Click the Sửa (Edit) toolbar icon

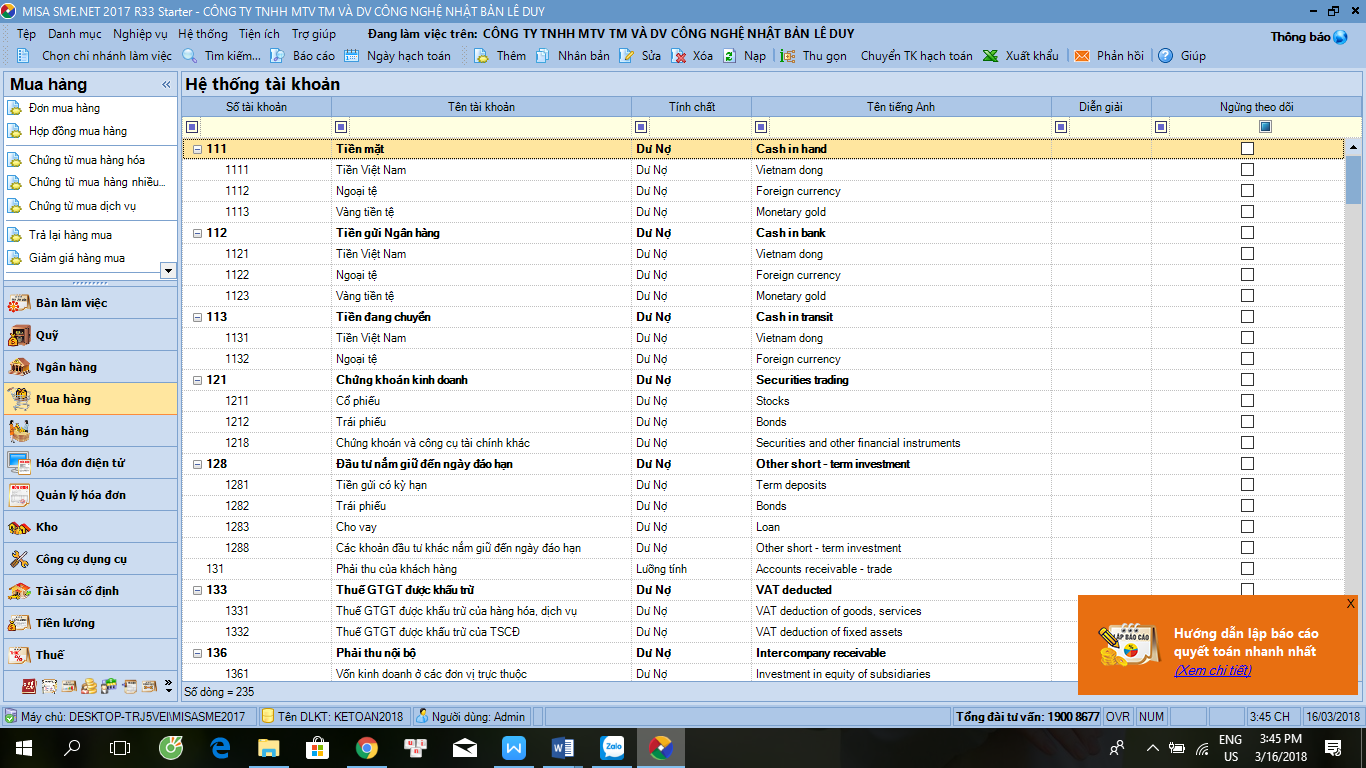(627, 56)
